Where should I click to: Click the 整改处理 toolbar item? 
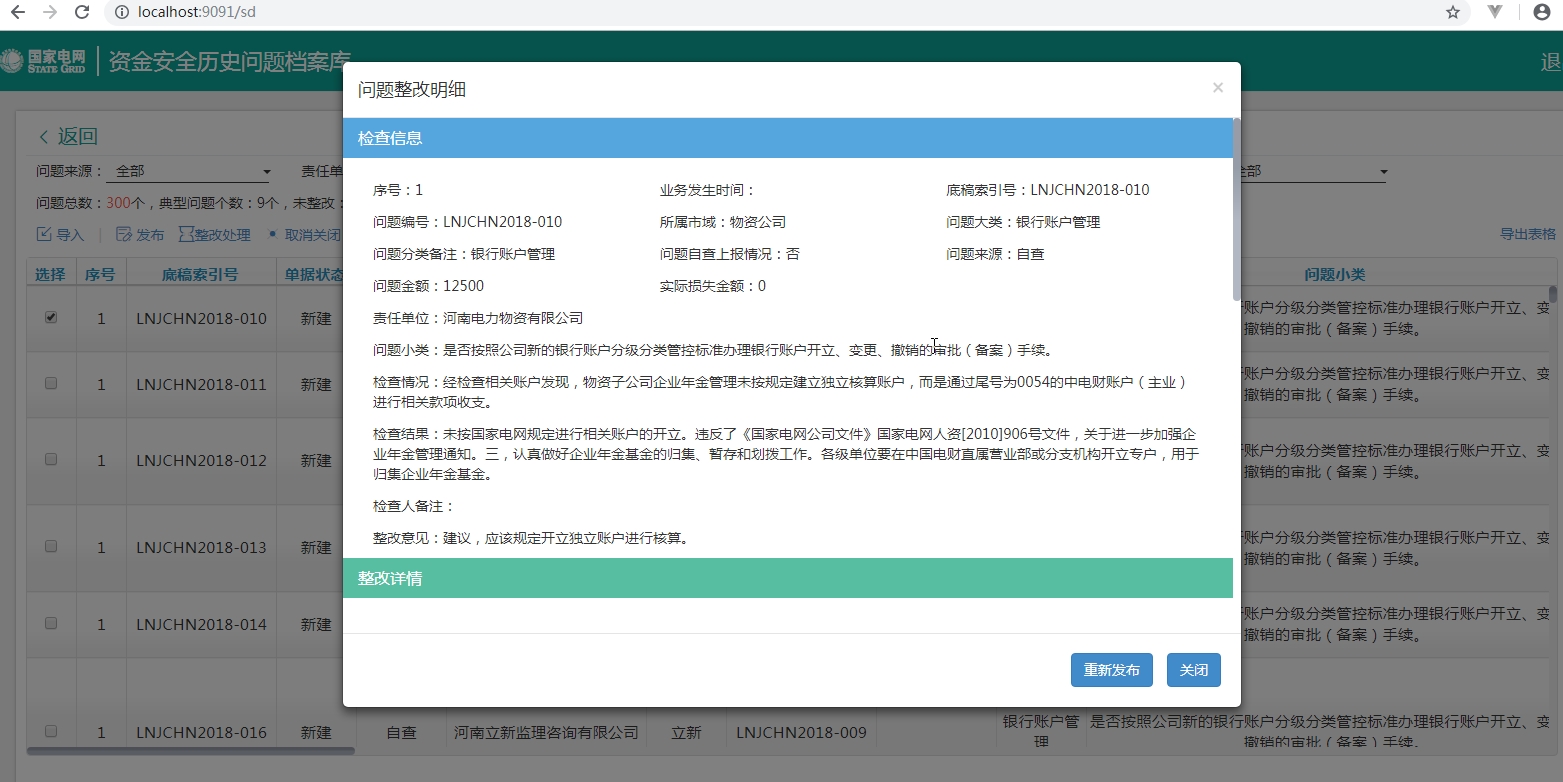pos(214,235)
